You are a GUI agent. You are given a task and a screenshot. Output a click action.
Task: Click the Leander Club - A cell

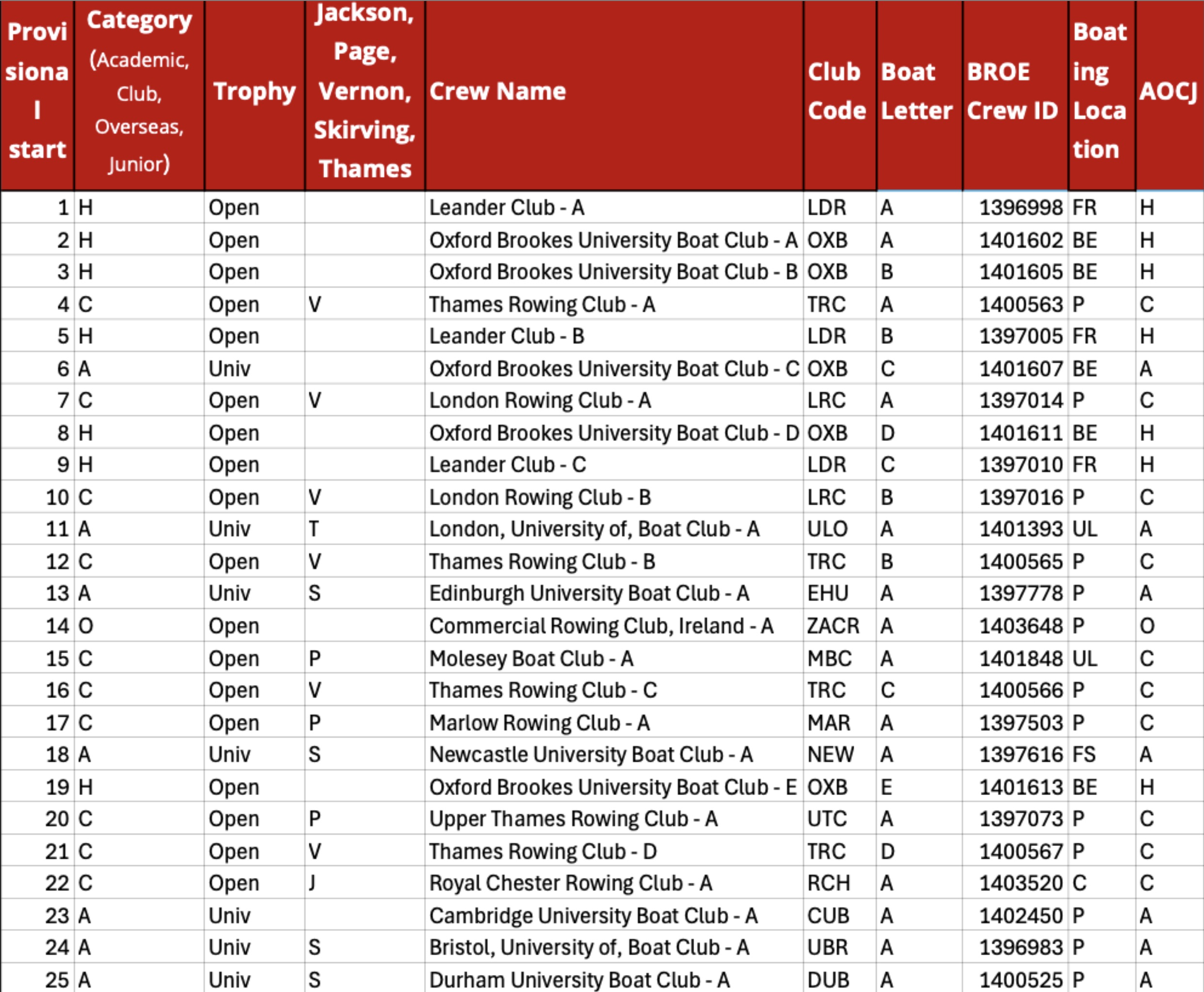point(507,208)
